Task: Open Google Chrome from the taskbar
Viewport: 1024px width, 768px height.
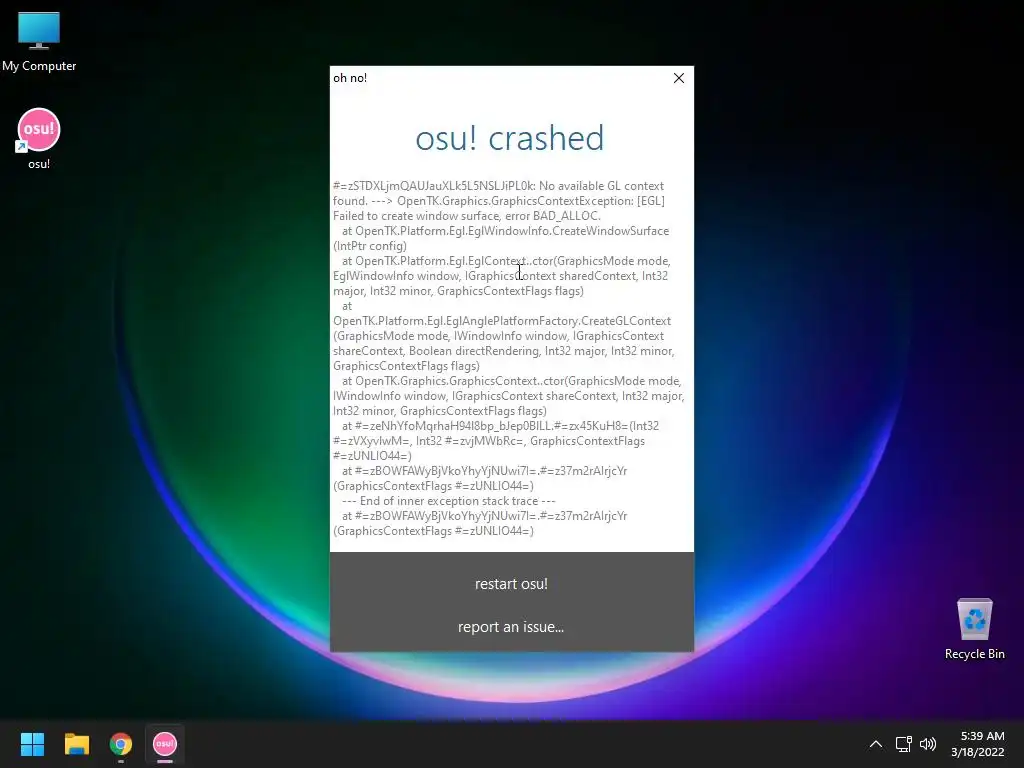Action: click(121, 744)
